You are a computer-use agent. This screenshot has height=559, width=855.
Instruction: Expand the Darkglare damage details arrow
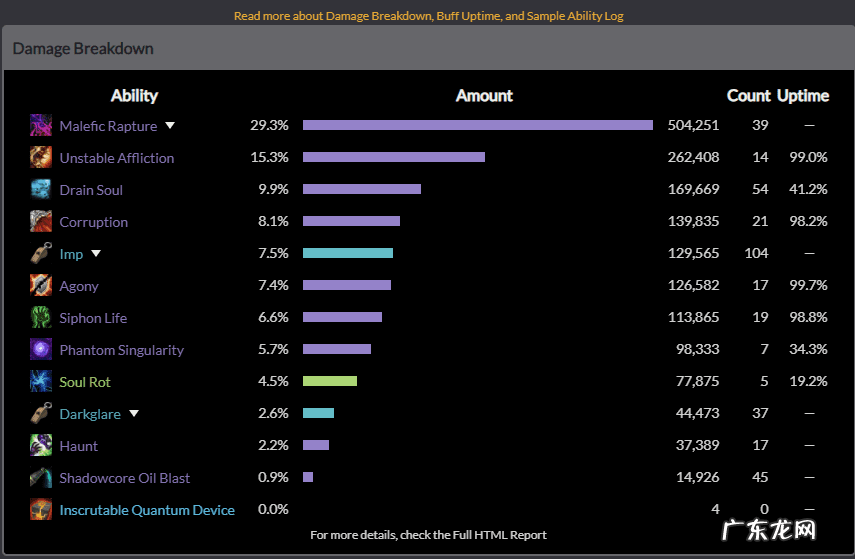tap(134, 414)
